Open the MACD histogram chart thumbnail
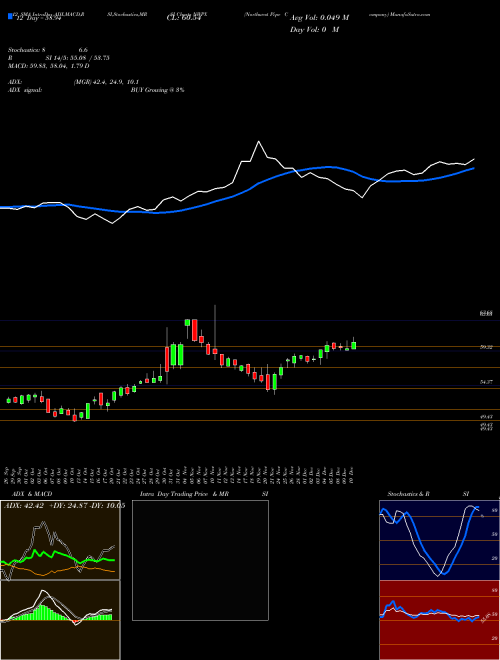Viewport: 500px width, 660px height. (x=60, y=620)
